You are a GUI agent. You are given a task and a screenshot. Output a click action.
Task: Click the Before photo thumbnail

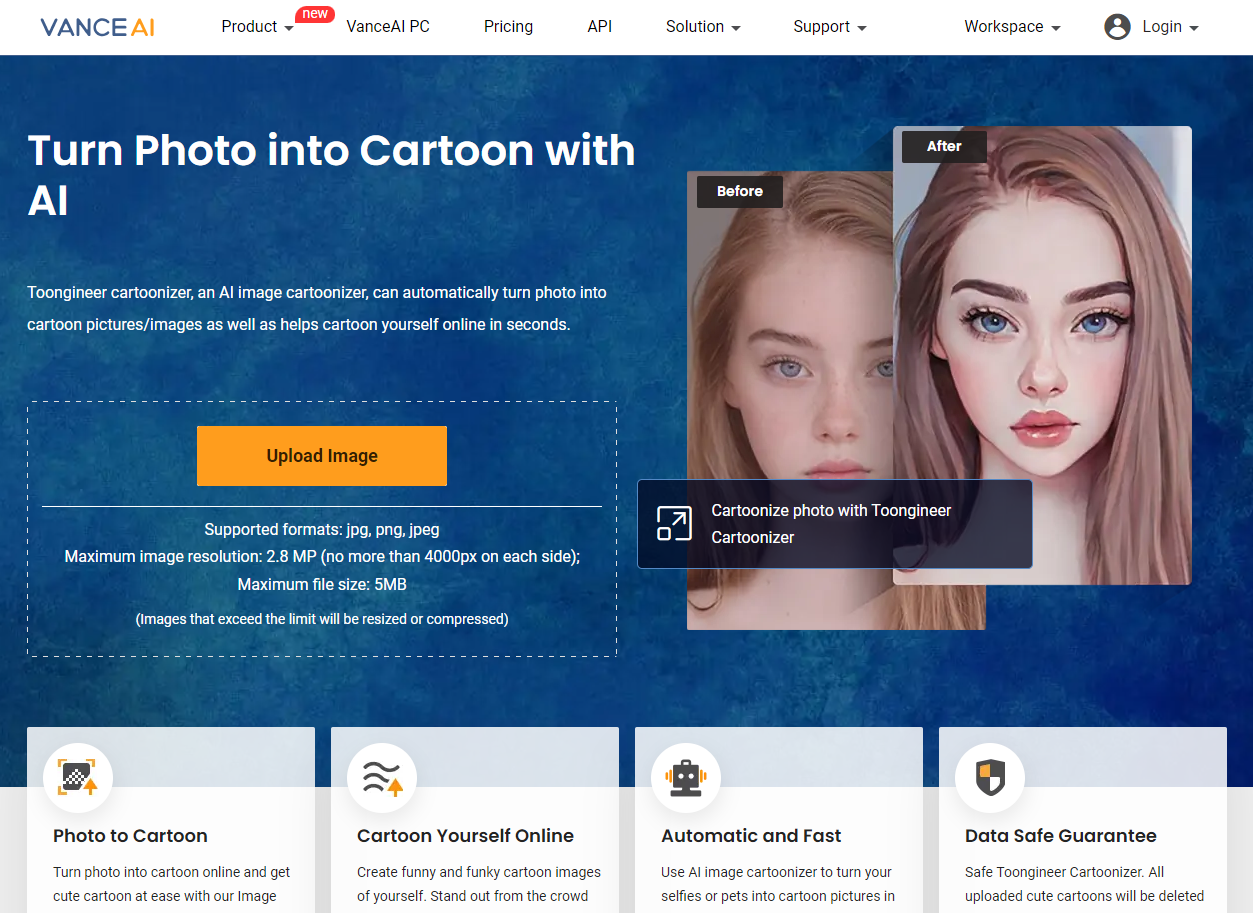790,400
